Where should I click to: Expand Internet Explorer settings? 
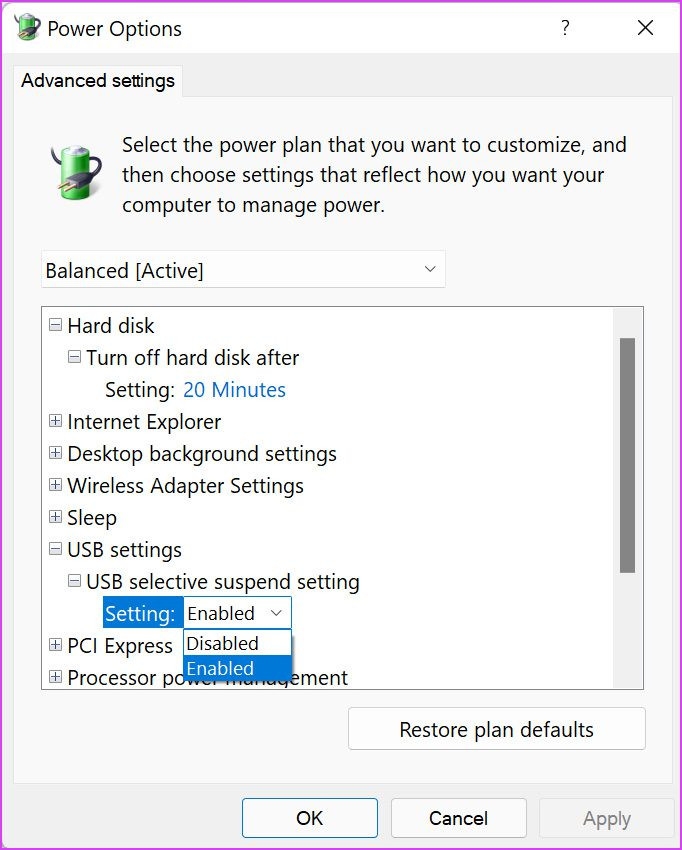tap(55, 421)
